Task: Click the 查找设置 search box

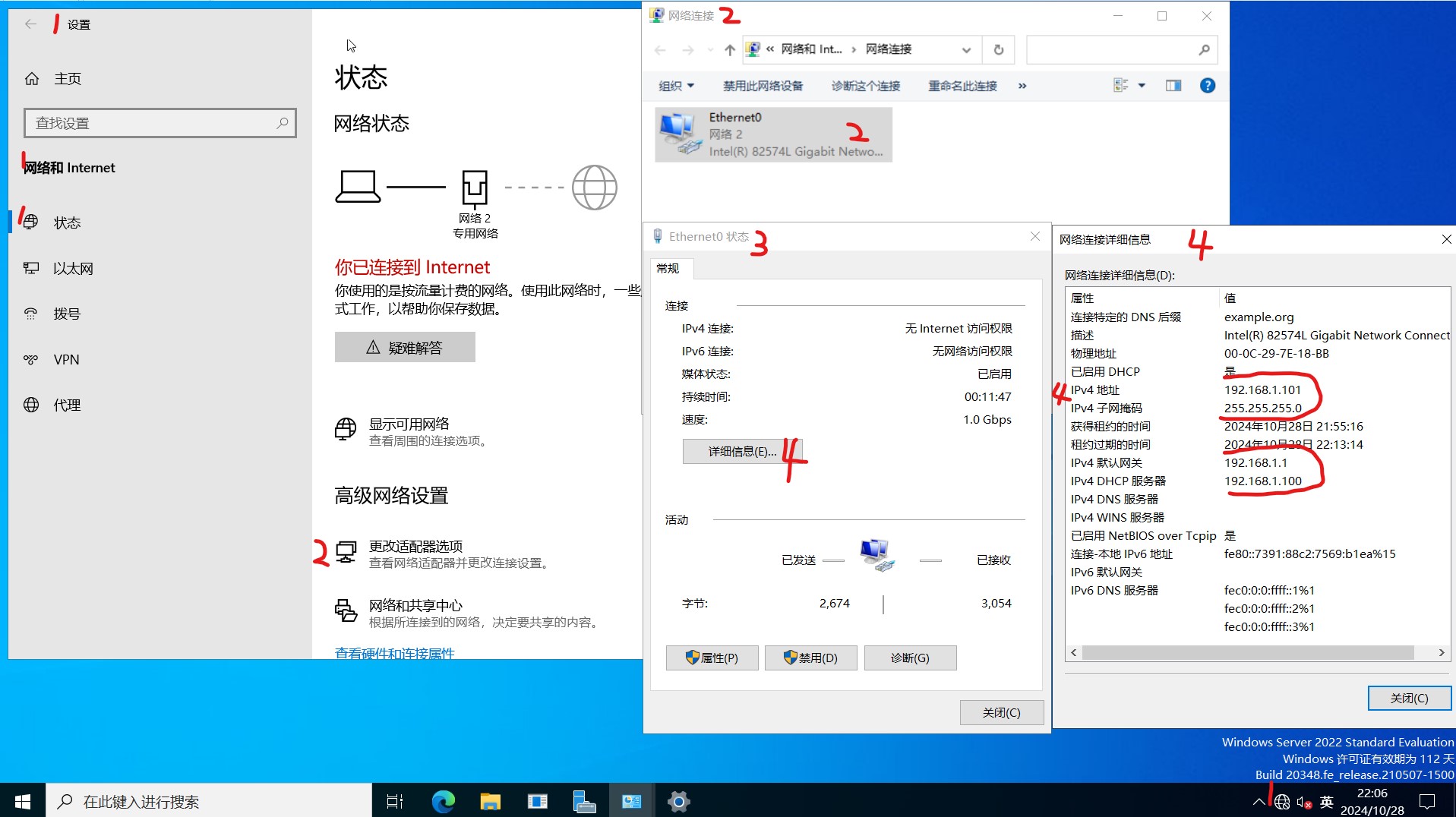Action: click(x=159, y=122)
